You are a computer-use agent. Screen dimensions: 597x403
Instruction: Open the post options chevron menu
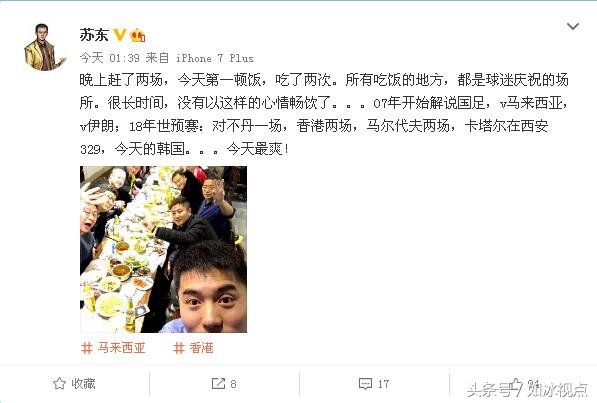coord(573,26)
